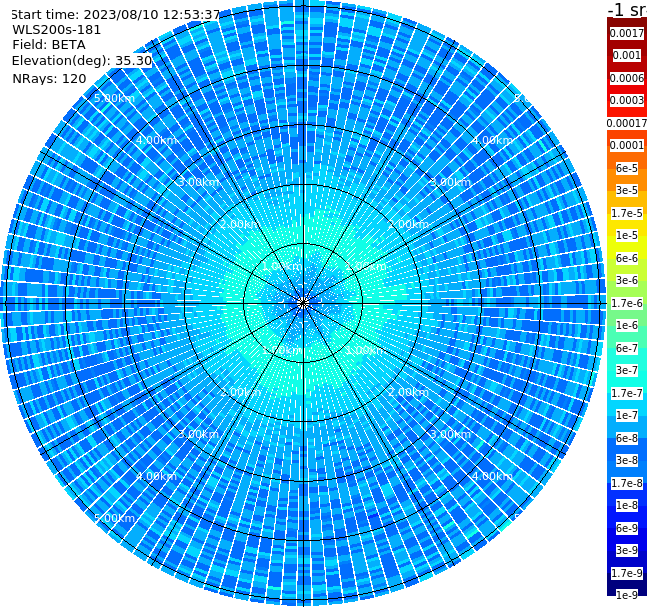Click the 1.7e-9 colorbar tick label
This screenshot has height=607, width=647.
click(x=627, y=573)
